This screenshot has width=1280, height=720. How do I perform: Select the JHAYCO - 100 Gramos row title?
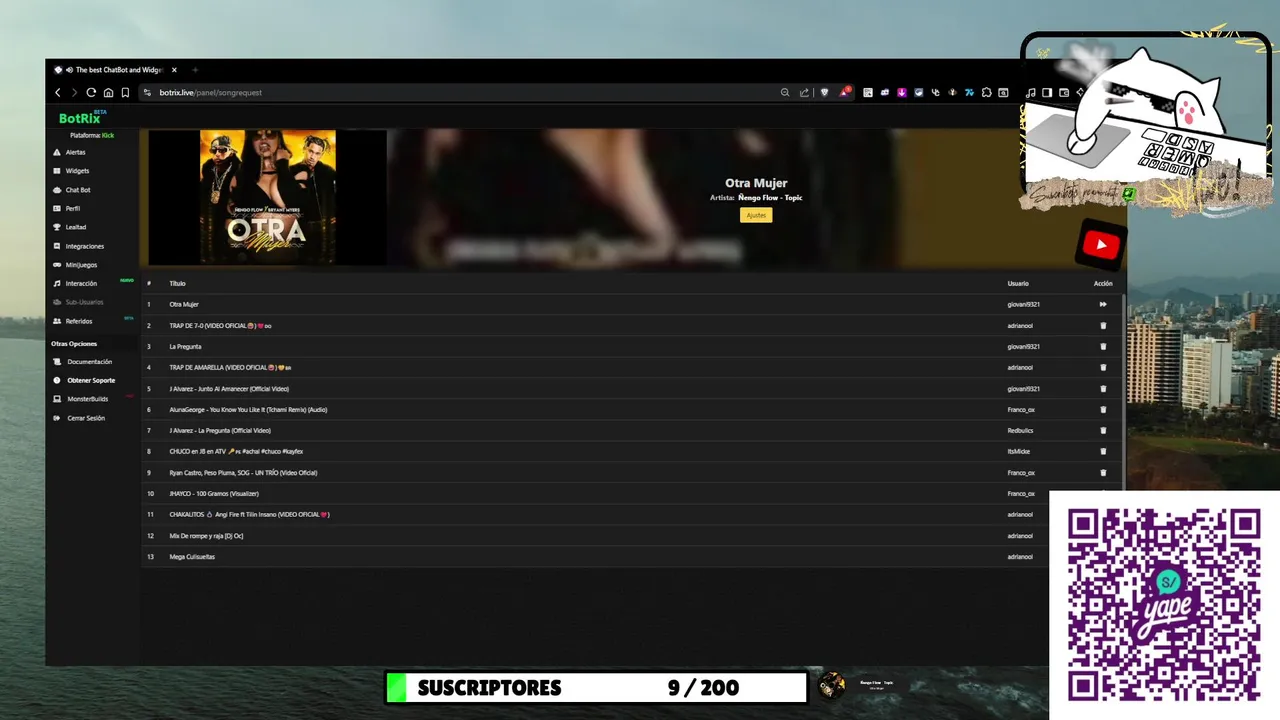tap(214, 493)
